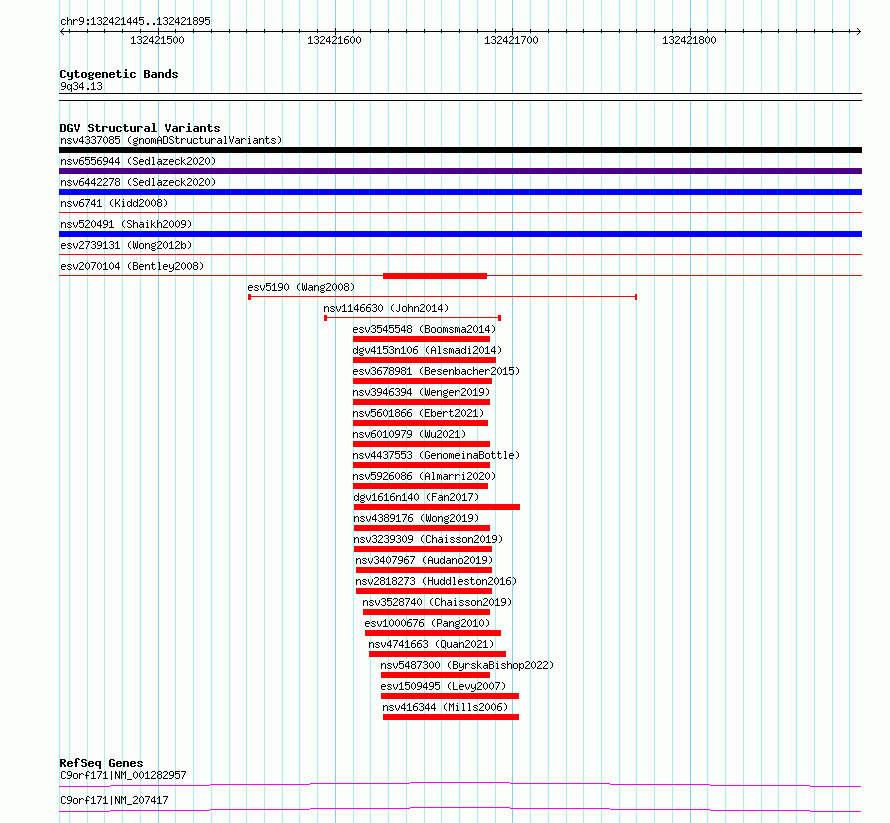Screen dimensions: 890x823
Task: Click the blue nsv520491 variant bar
Action: [460, 234]
